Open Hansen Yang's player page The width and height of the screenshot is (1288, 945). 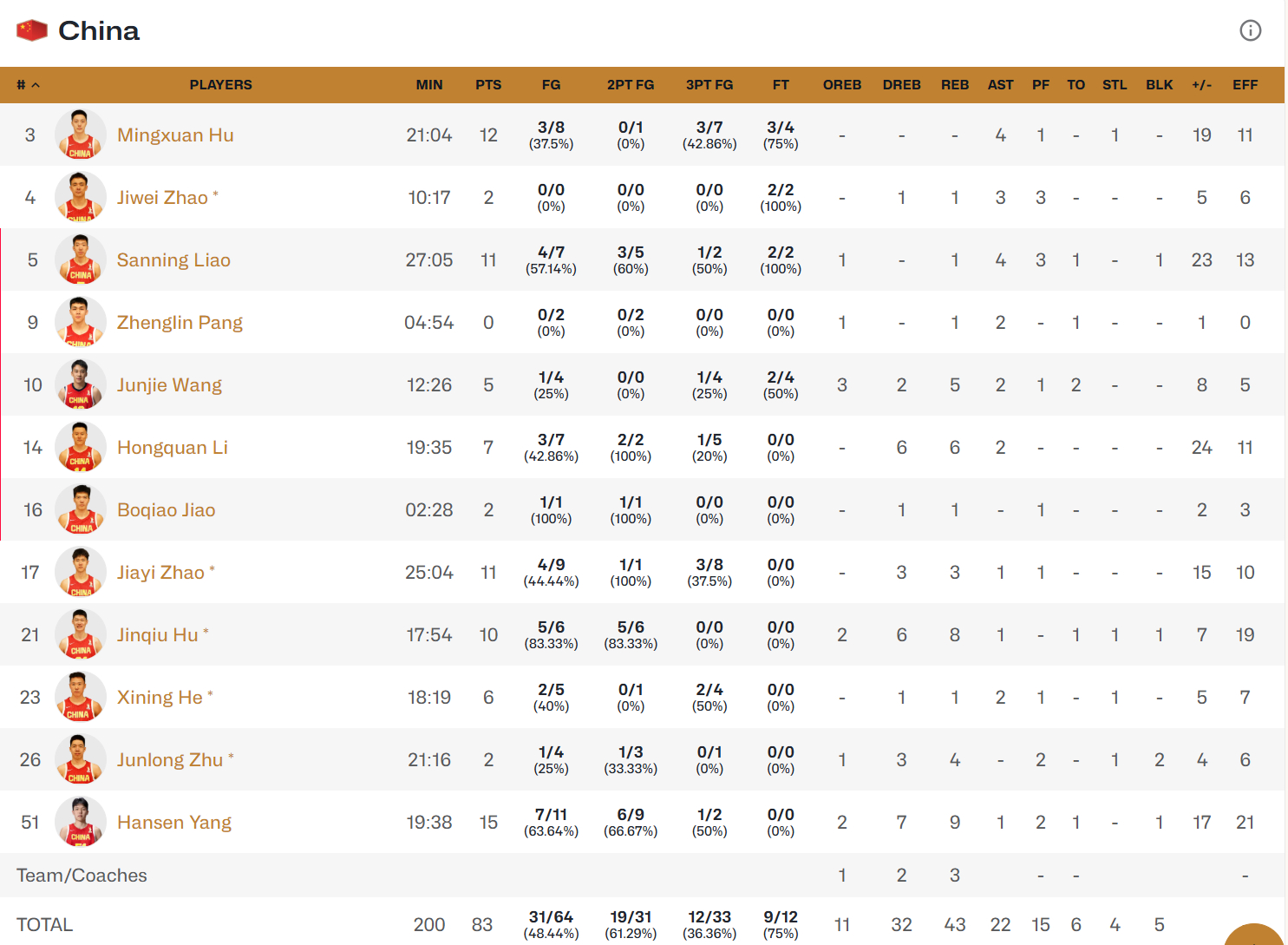point(174,823)
